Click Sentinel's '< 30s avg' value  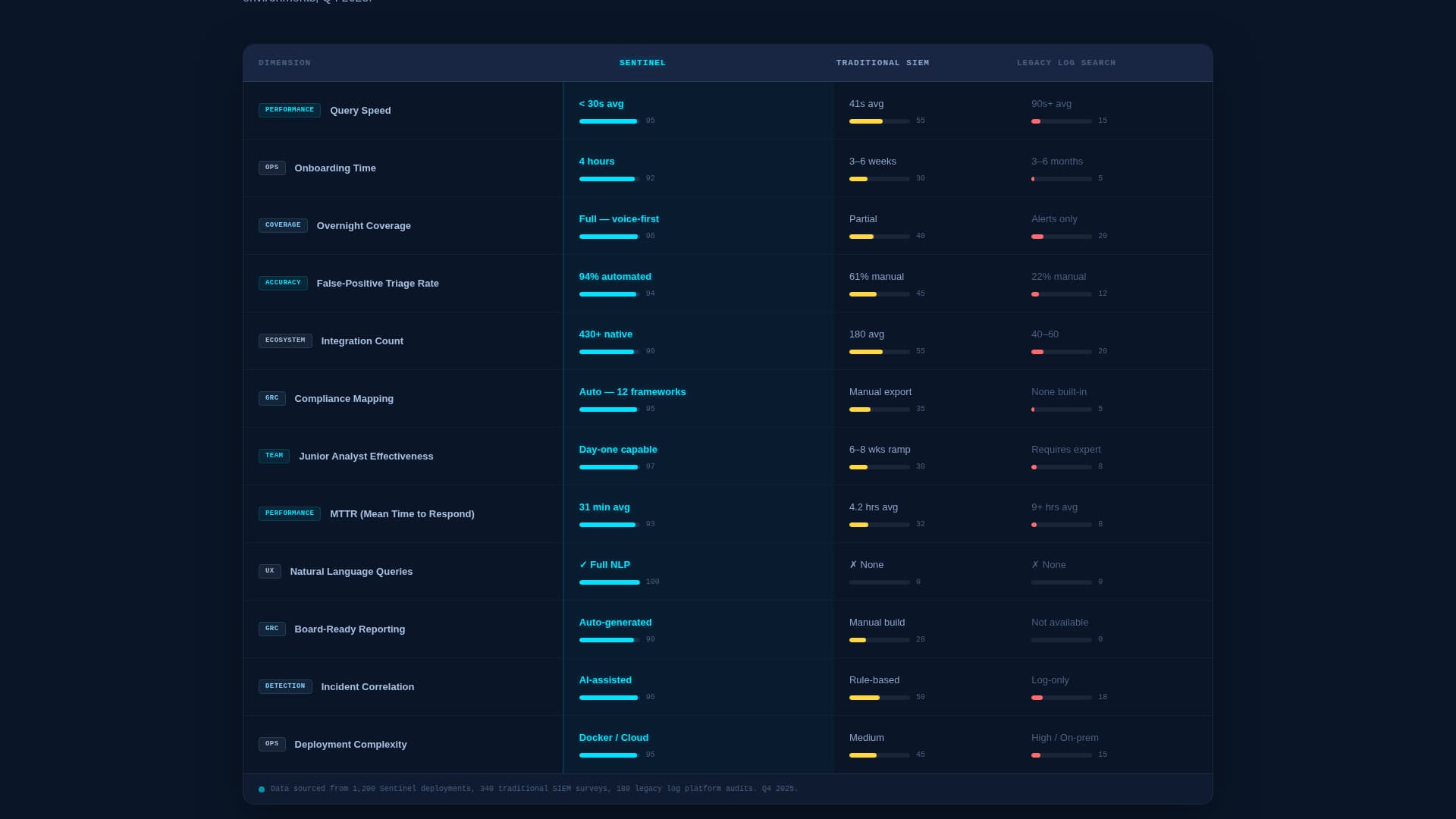tap(601, 104)
